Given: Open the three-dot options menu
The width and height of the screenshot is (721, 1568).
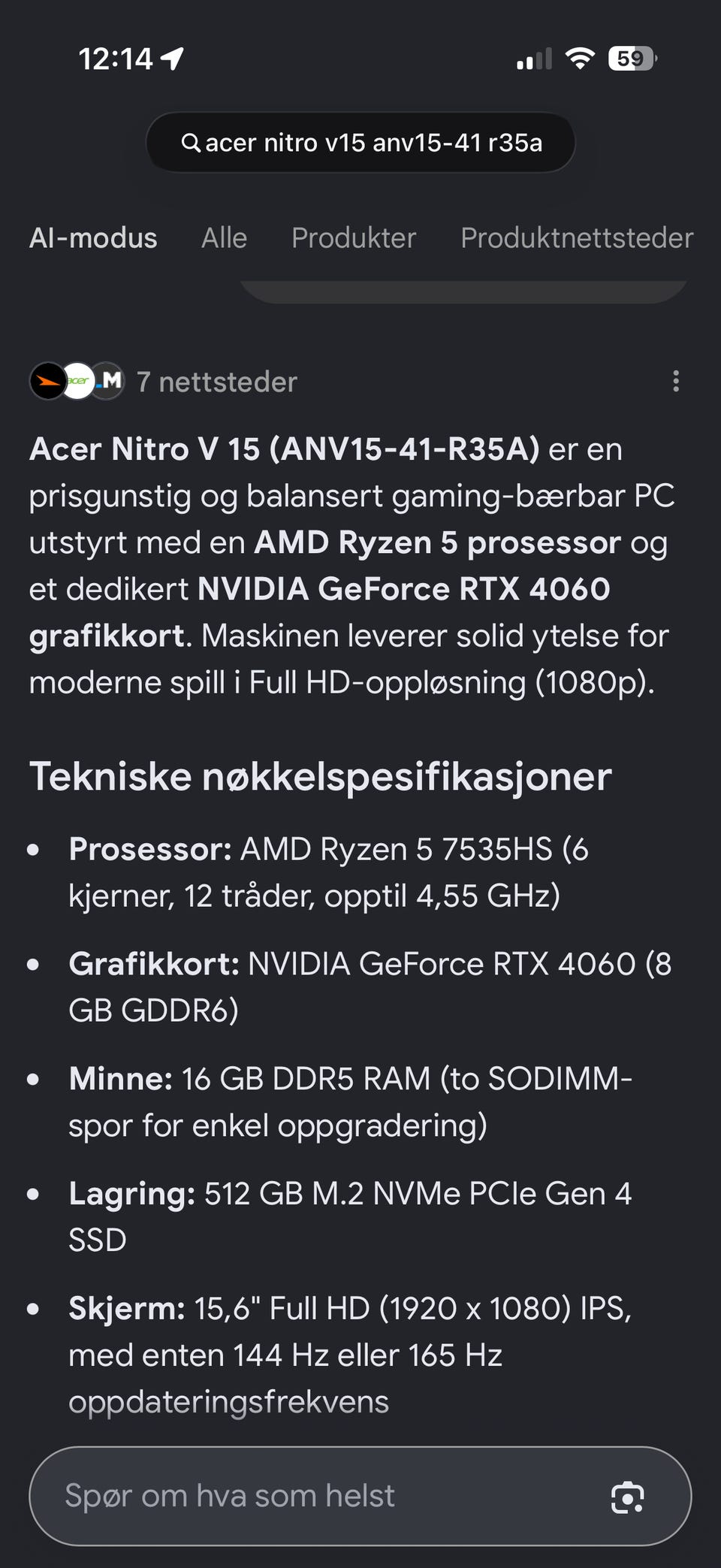Looking at the screenshot, I should pos(676,381).
